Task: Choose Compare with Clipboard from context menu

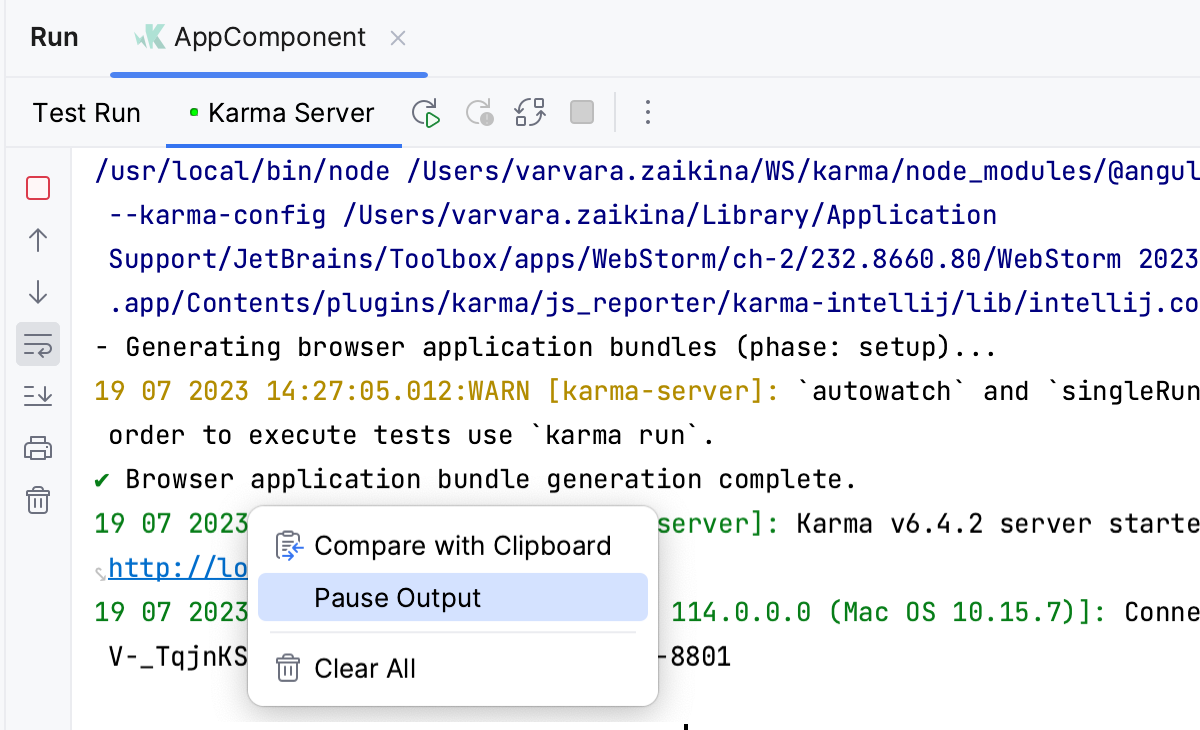Action: pyautogui.click(x=462, y=546)
